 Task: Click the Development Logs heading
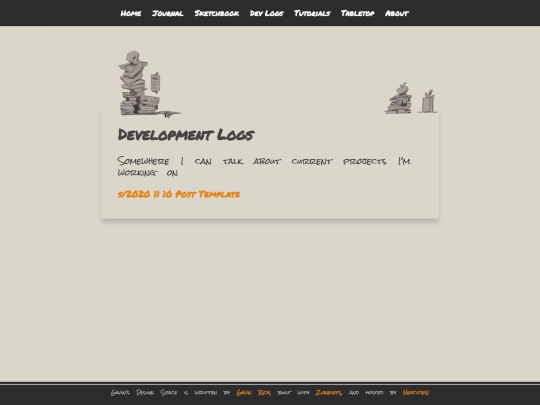coord(186,134)
